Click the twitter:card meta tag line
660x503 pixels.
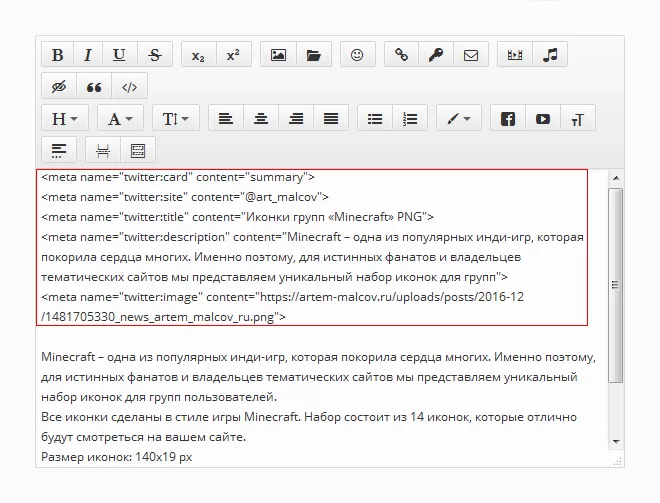click(178, 177)
